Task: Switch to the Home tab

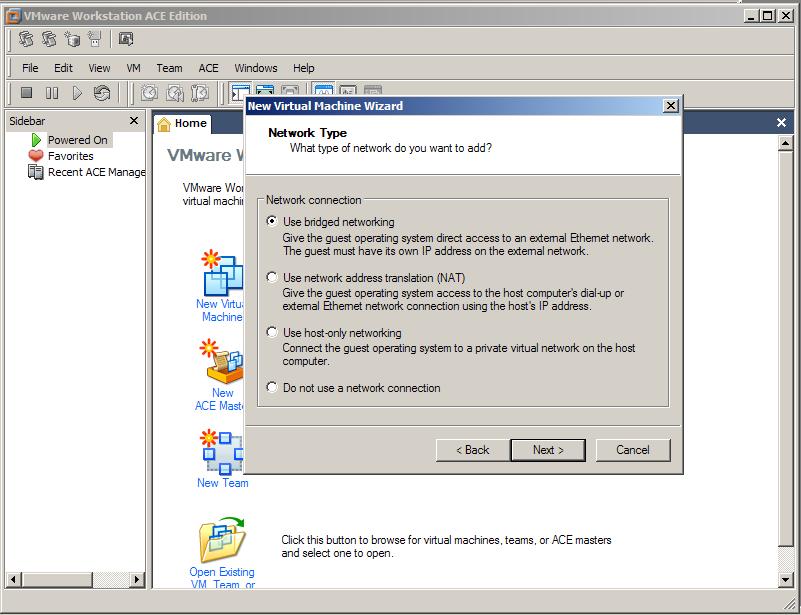Action: 182,124
